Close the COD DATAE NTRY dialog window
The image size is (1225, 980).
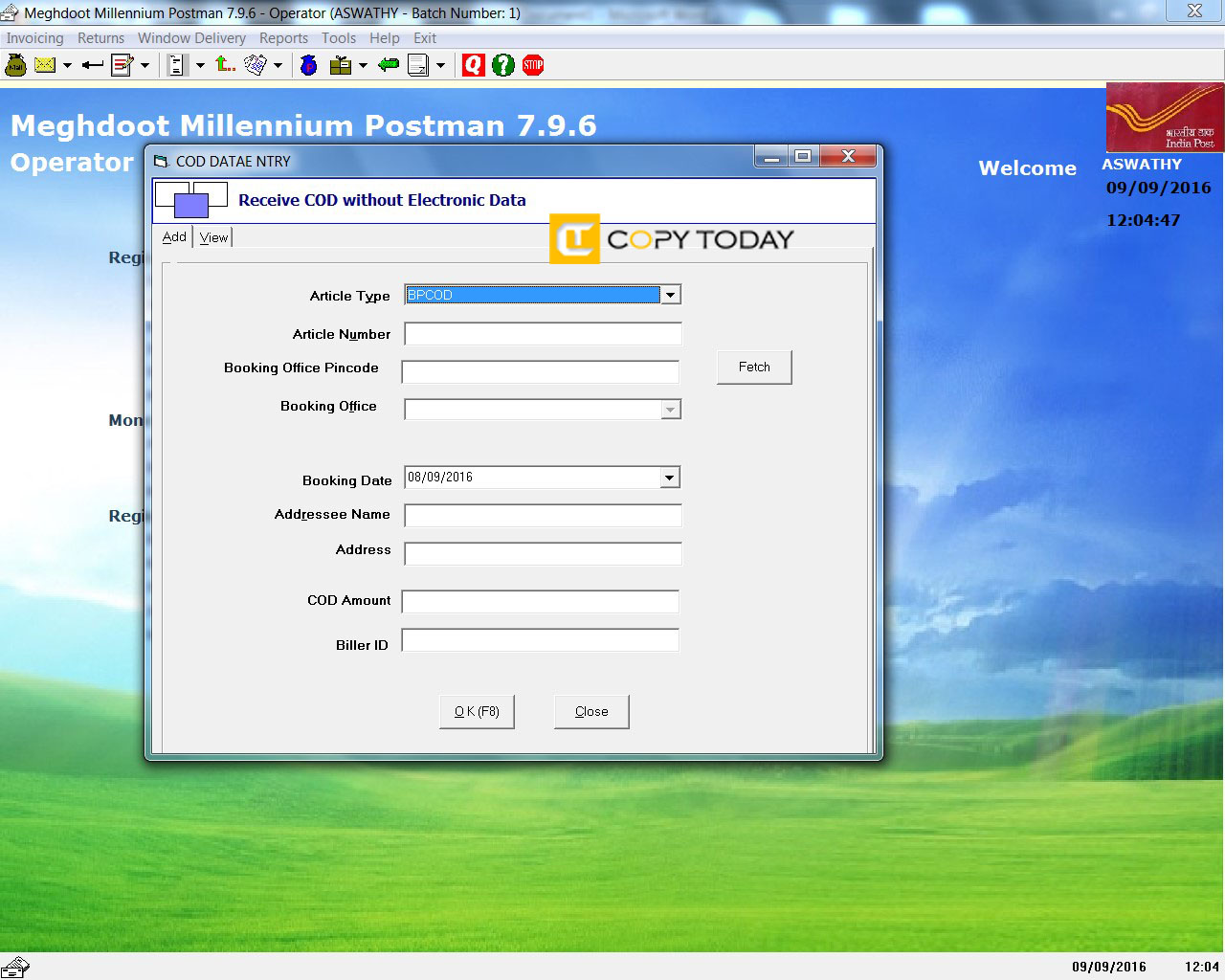point(848,157)
